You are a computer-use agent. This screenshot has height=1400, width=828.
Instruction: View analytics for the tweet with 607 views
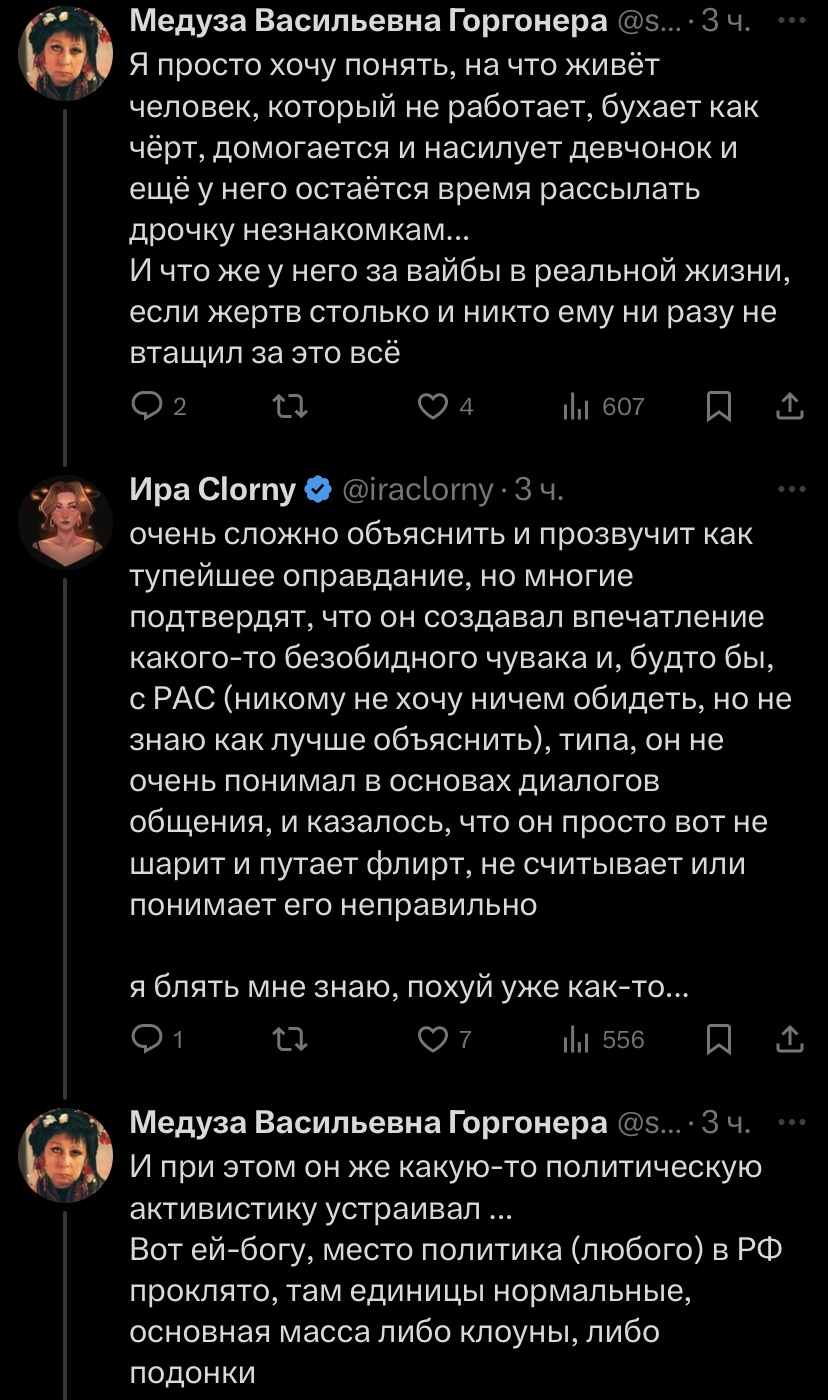point(578,406)
